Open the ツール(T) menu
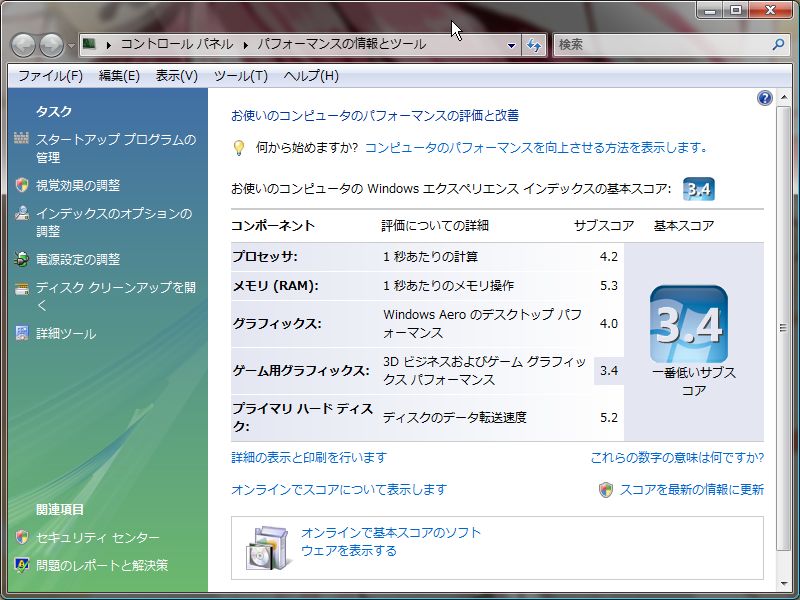 [240, 76]
